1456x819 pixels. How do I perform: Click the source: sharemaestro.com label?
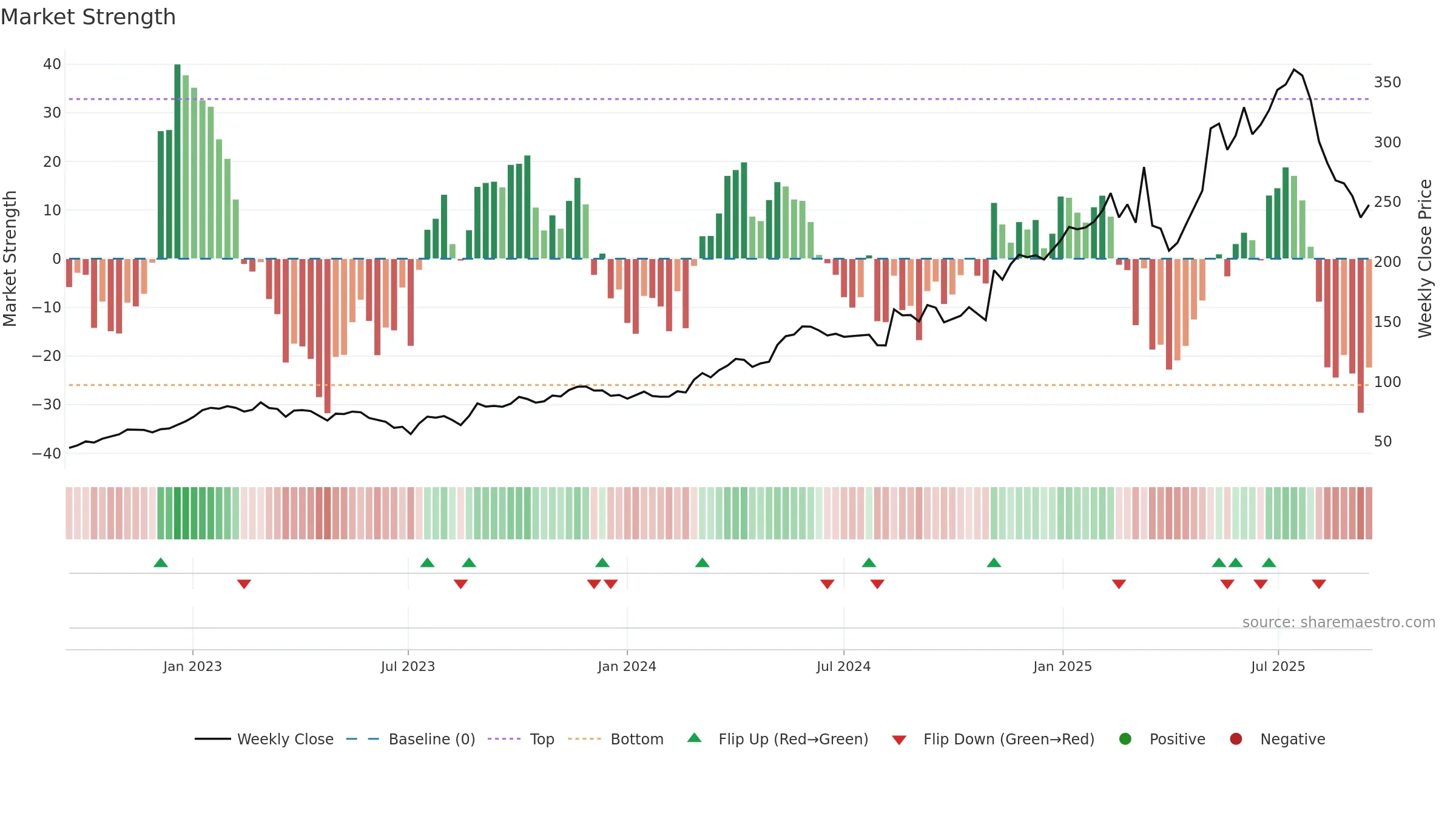coord(1339,622)
